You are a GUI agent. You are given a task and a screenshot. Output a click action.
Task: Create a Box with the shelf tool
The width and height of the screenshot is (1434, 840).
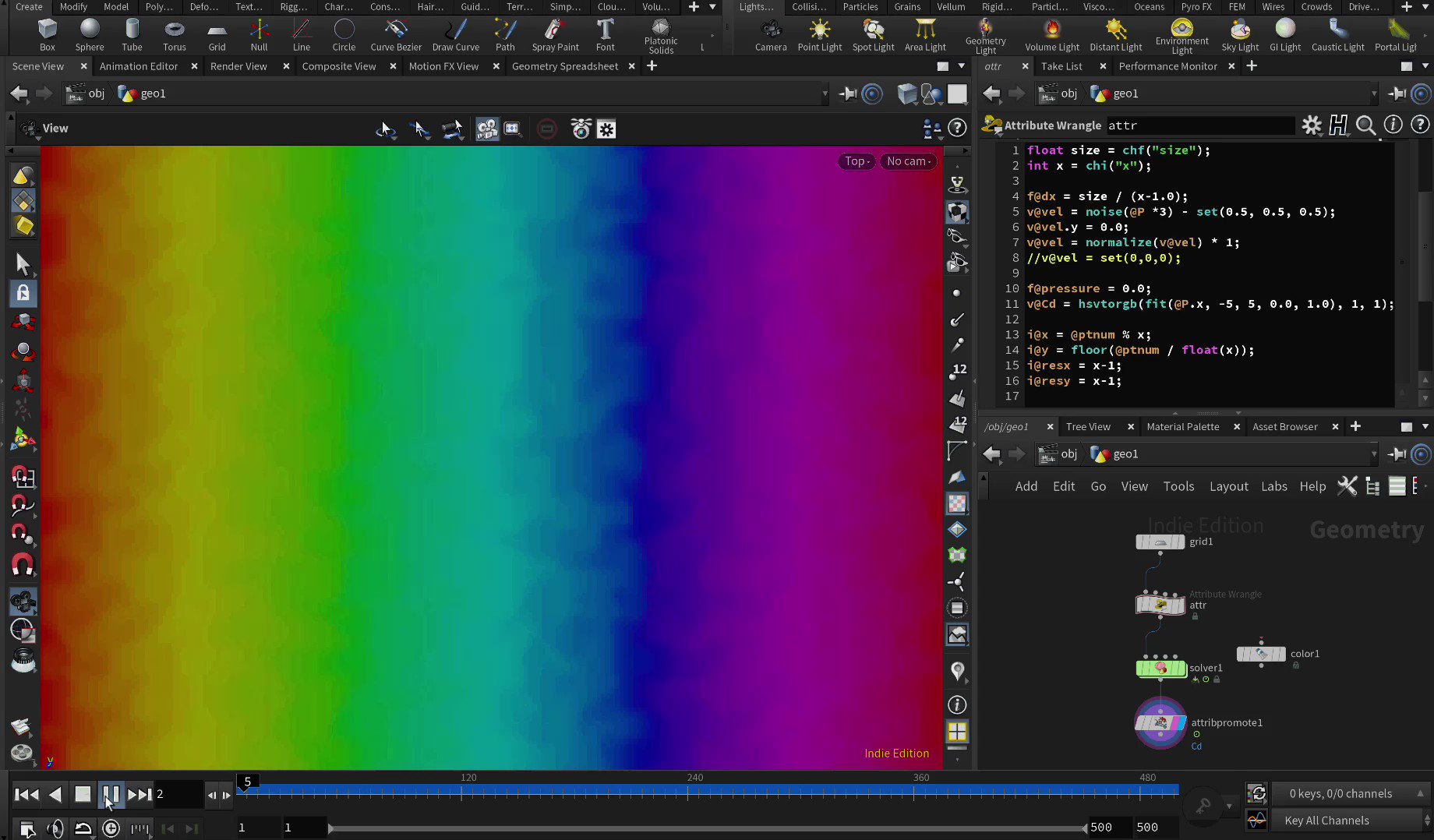(48, 35)
